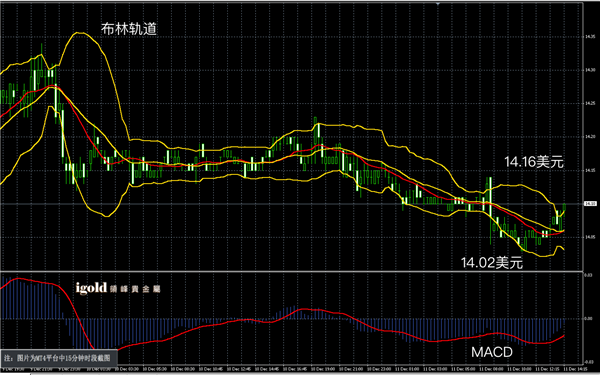Screen dimensions: 600x375
Task: Click the upper Bollinger band peak near 布林轨道
Action: [x=79, y=33]
